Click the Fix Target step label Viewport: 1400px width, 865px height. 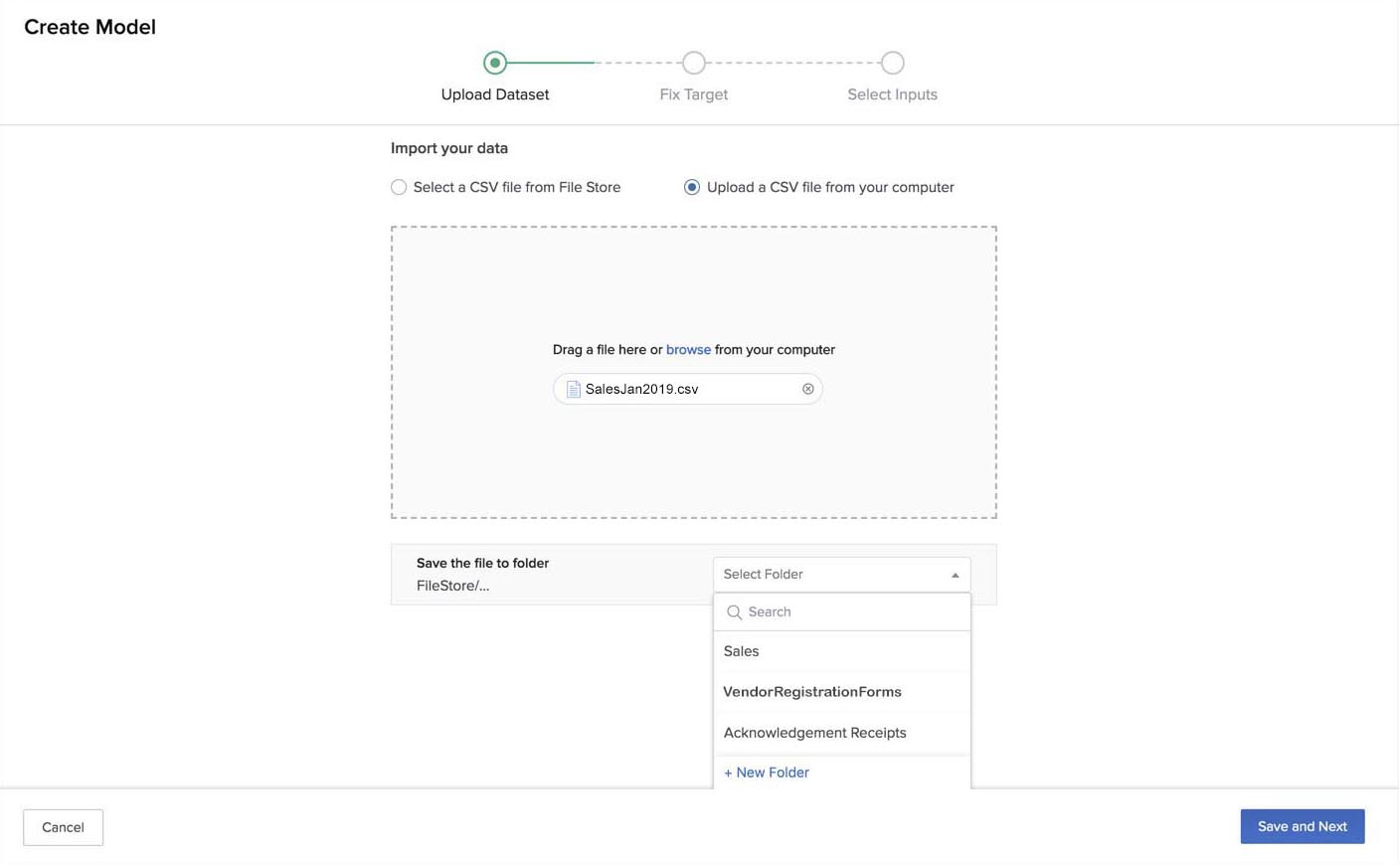tap(694, 94)
